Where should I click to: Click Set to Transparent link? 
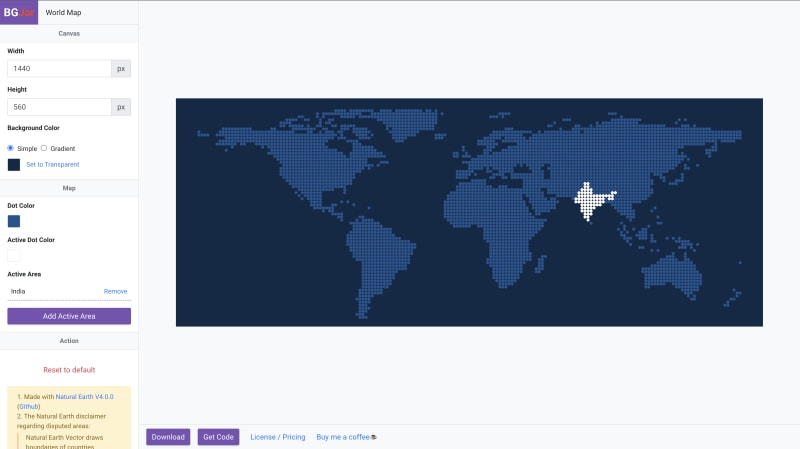pos(53,164)
